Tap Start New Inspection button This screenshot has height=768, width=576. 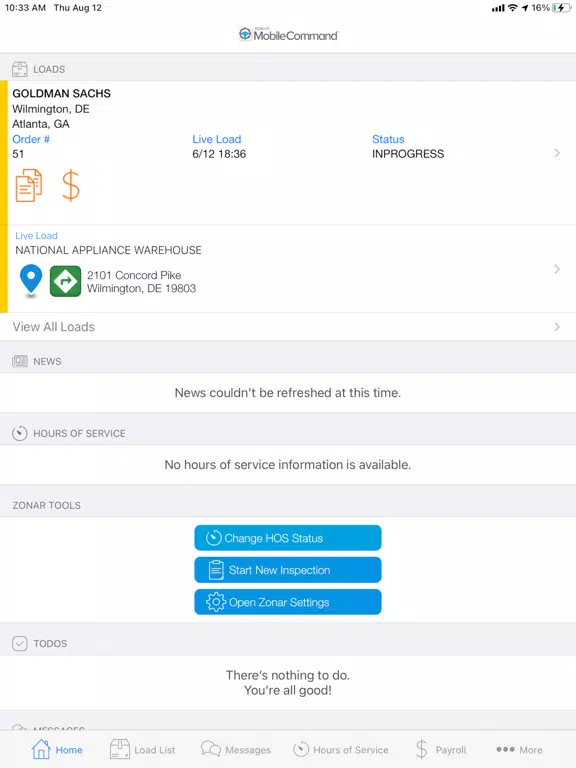pos(288,570)
